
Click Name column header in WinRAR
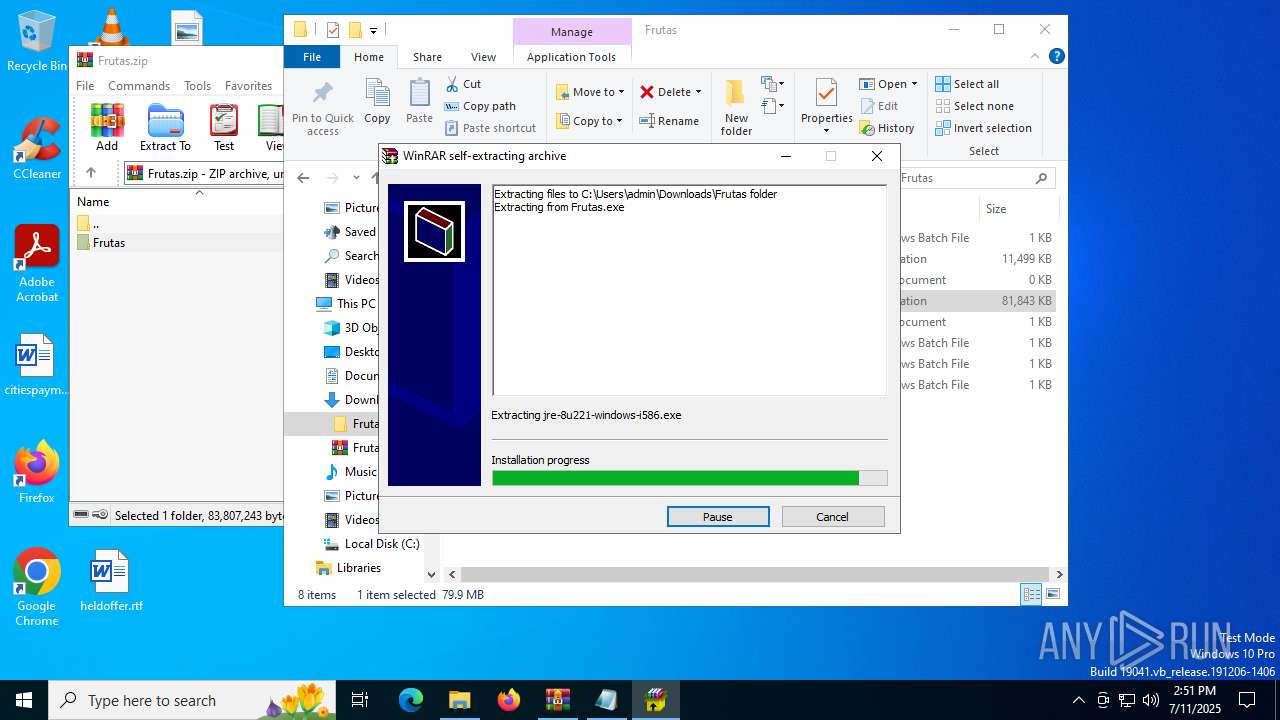pyautogui.click(x=93, y=202)
